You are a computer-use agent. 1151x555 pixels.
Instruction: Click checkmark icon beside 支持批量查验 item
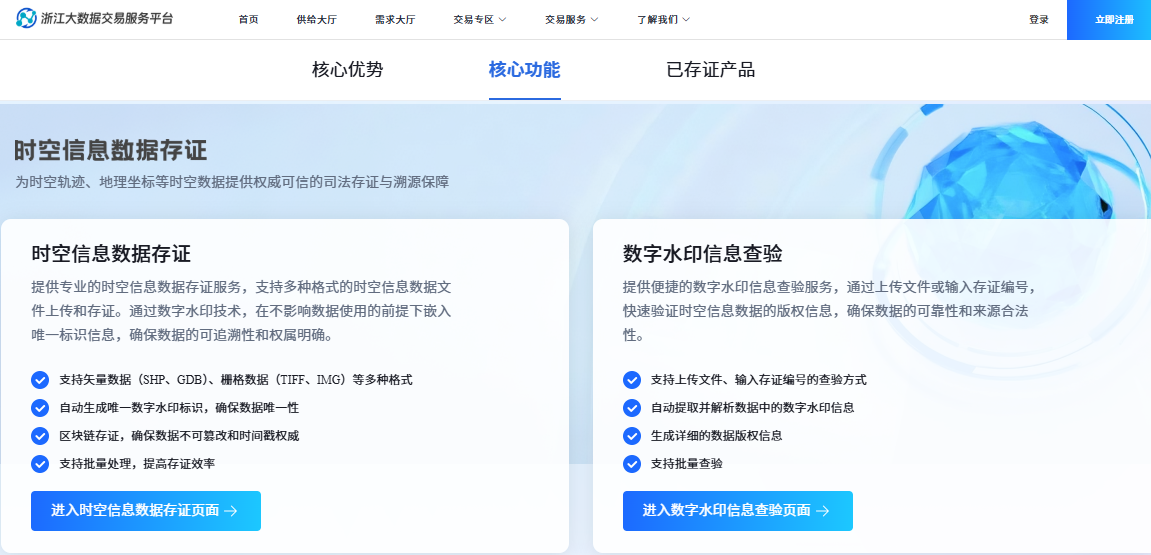632,464
